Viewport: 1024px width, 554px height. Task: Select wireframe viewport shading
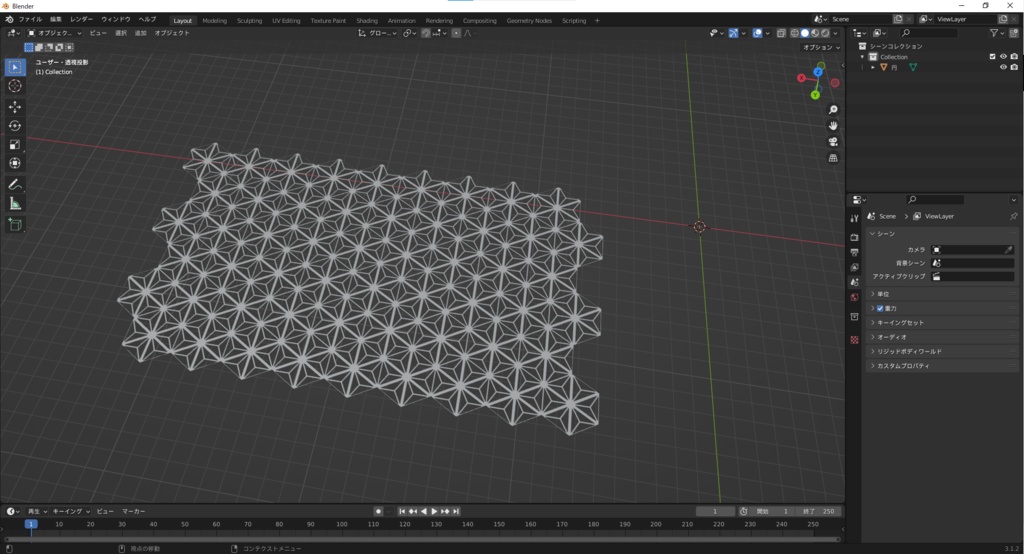[795, 33]
